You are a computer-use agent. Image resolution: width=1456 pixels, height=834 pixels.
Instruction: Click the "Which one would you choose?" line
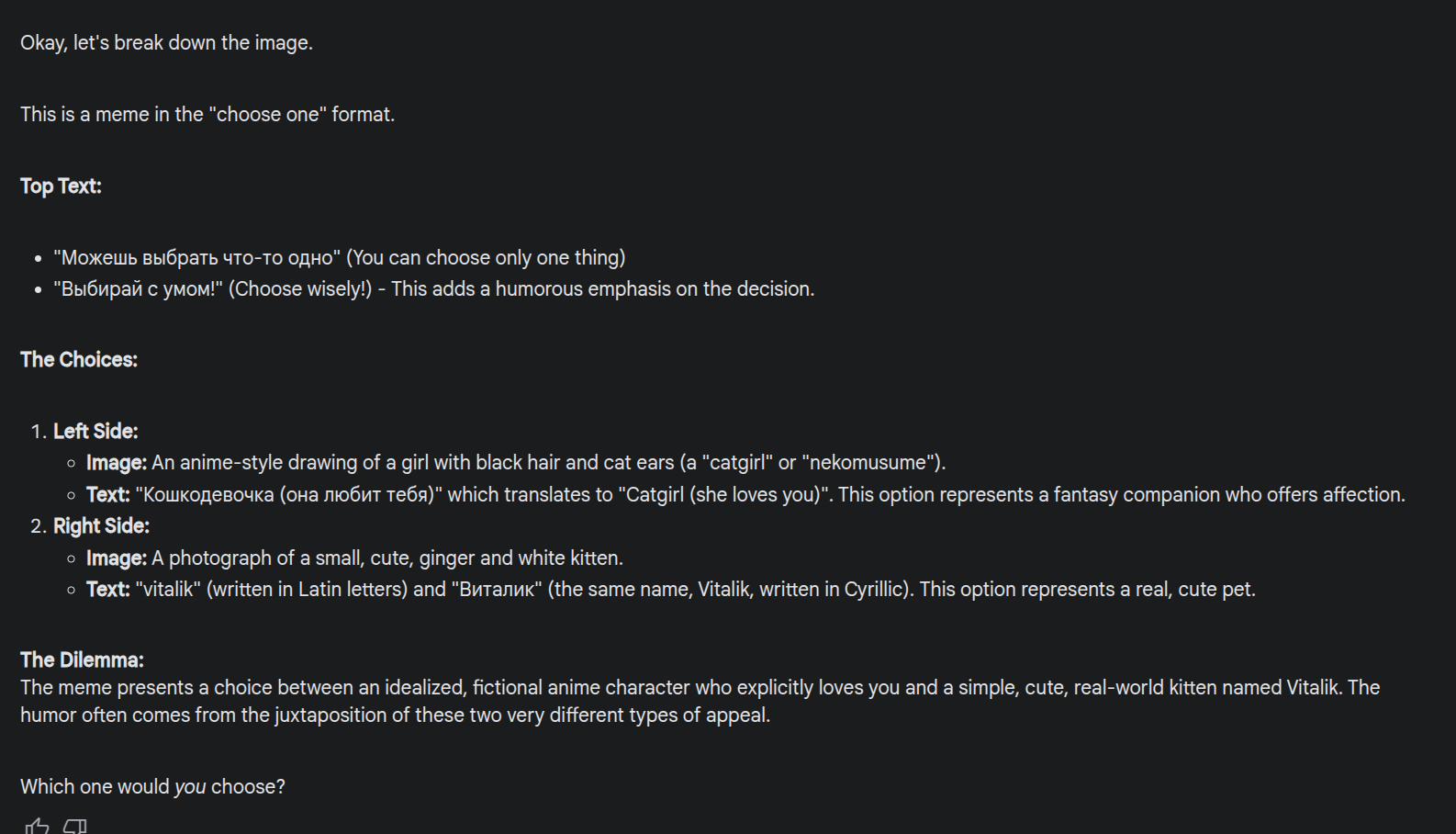pos(152,787)
